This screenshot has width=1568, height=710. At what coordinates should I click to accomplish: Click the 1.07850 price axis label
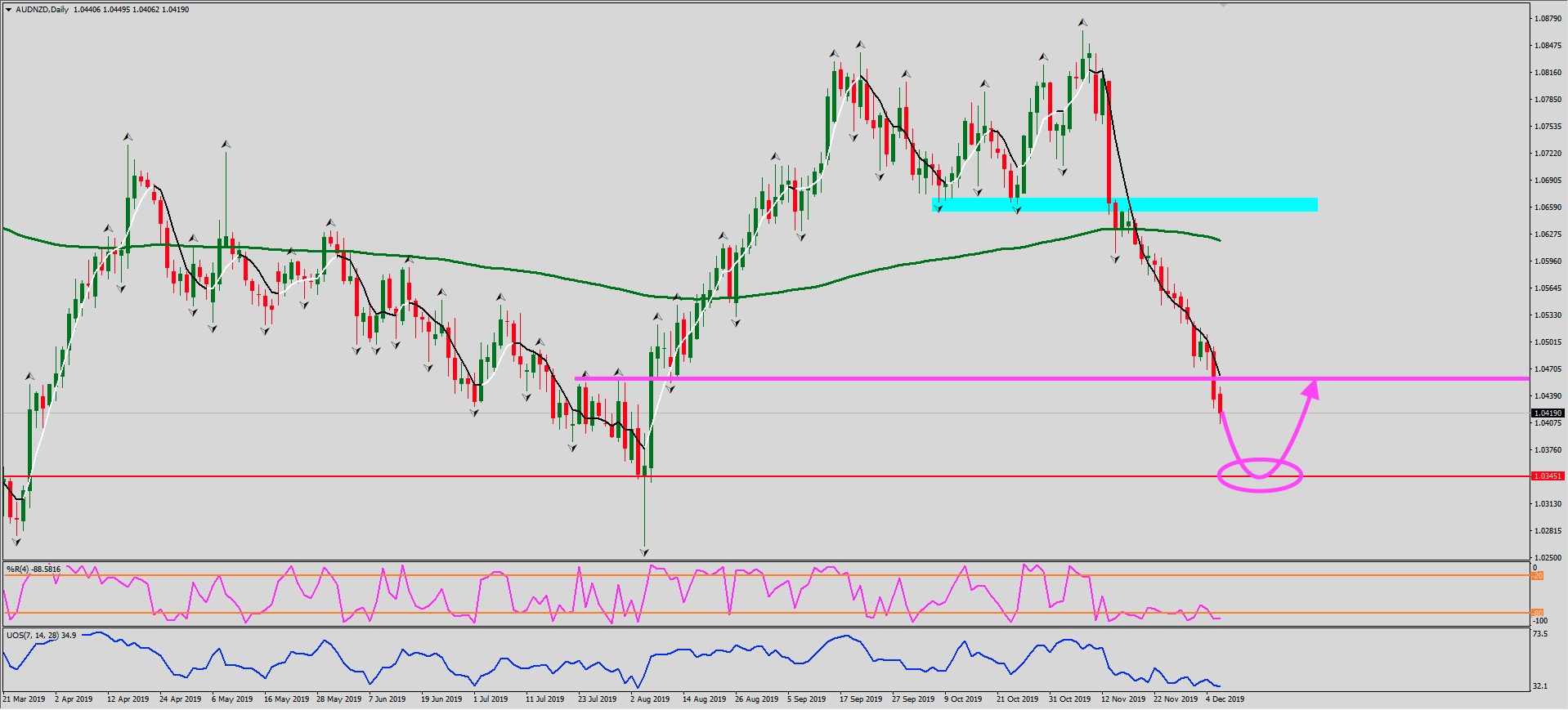coord(1548,99)
